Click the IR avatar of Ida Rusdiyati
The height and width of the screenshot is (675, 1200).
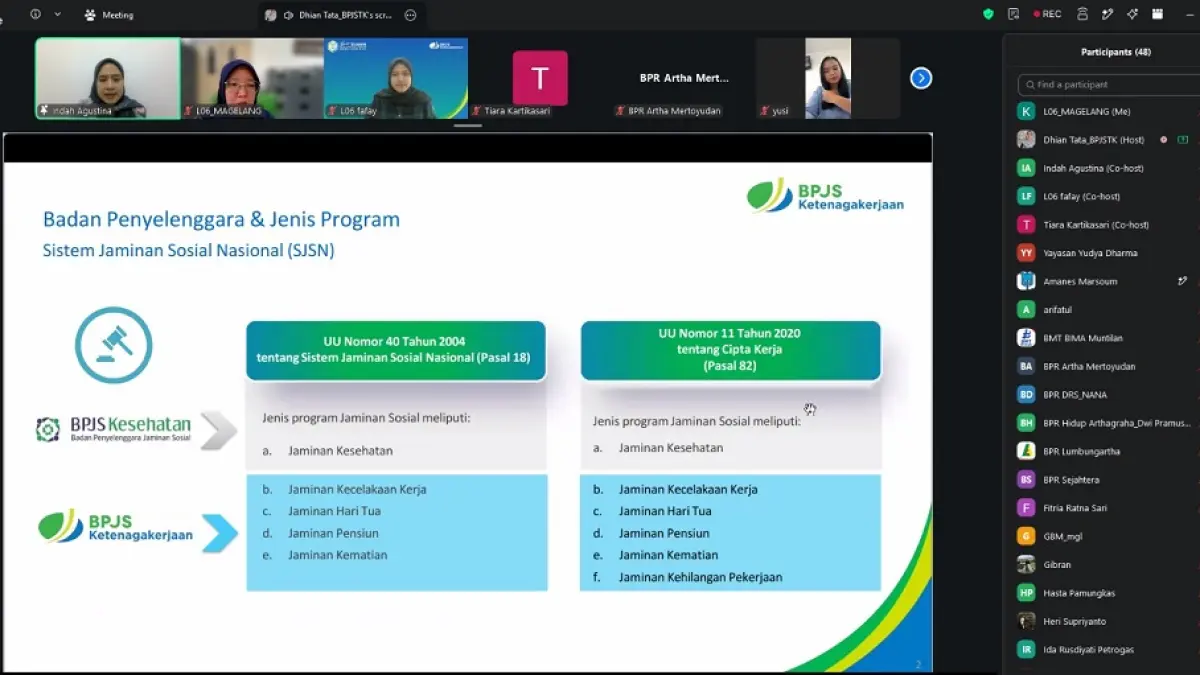pyautogui.click(x=1026, y=650)
